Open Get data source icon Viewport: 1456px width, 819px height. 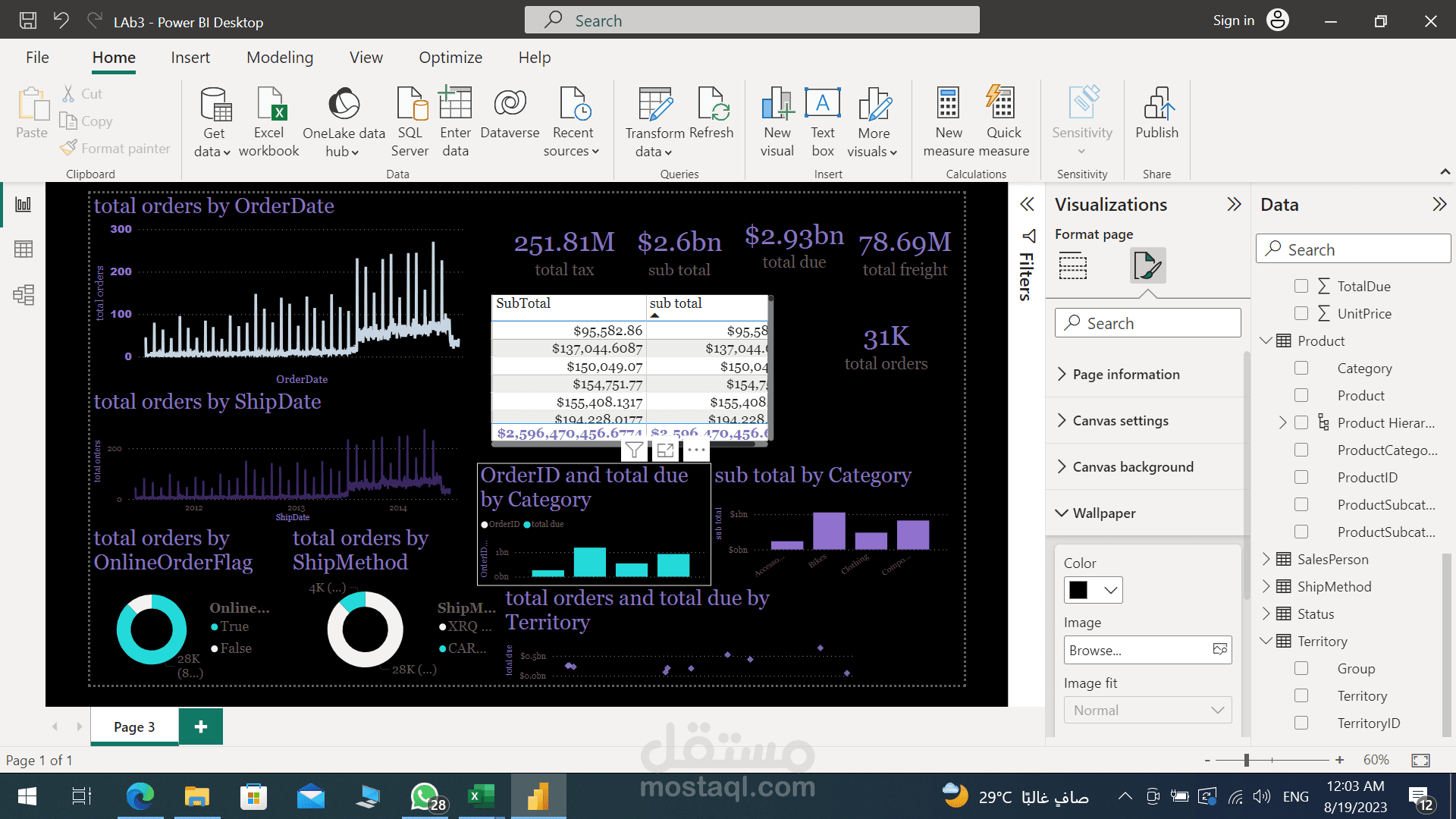click(215, 104)
